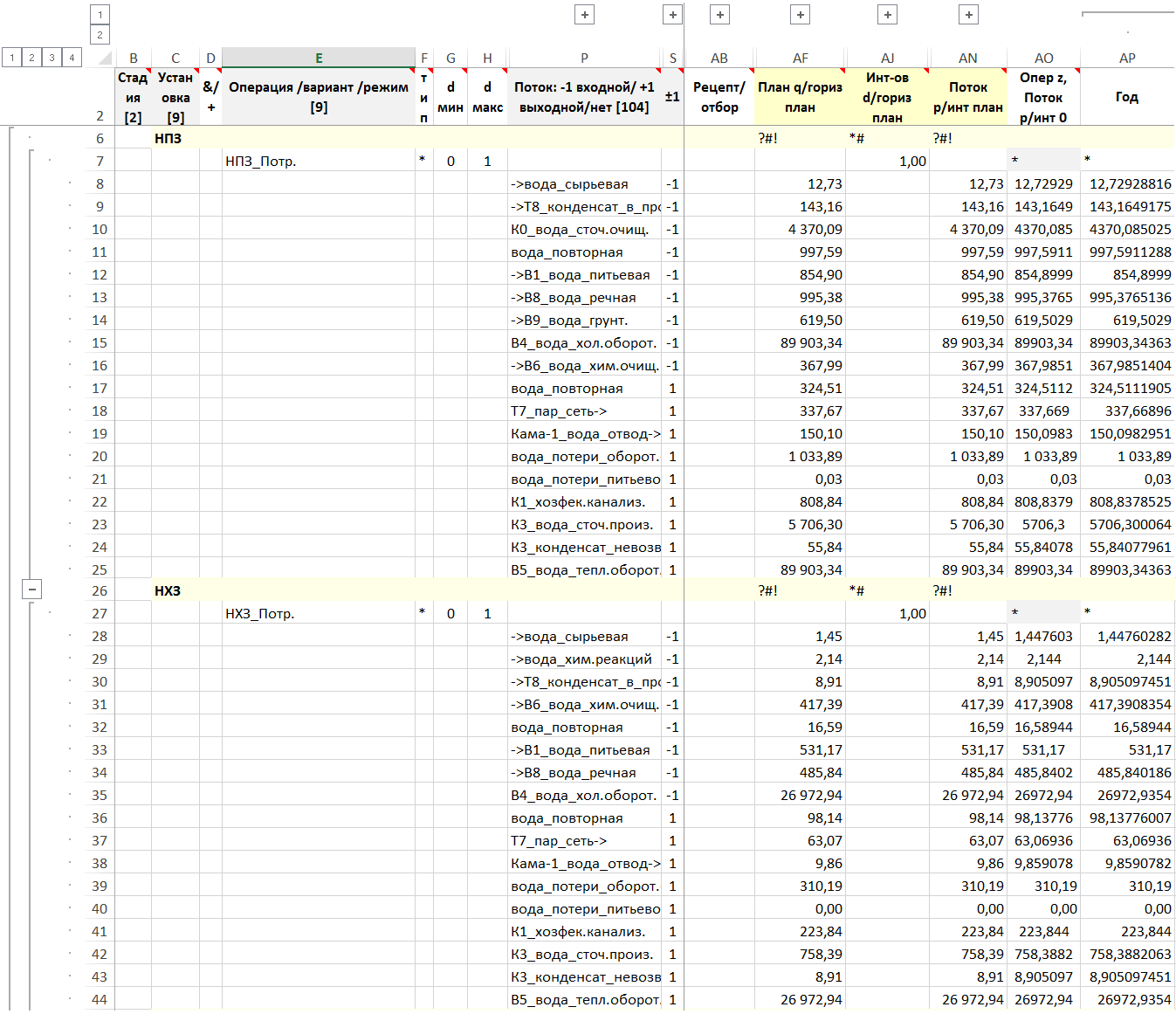Show row outline level 1 only
This screenshot has height=1014, width=1176.
(11, 58)
